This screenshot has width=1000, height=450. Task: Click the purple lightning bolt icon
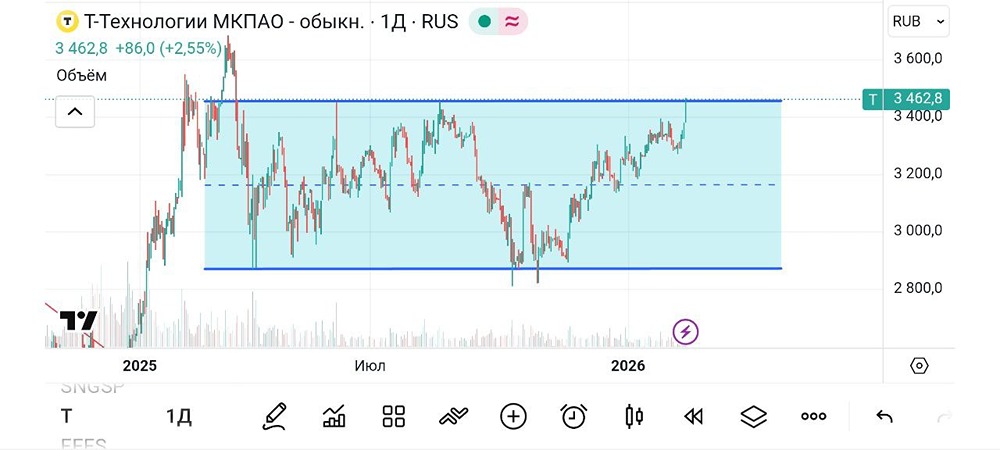(685, 331)
